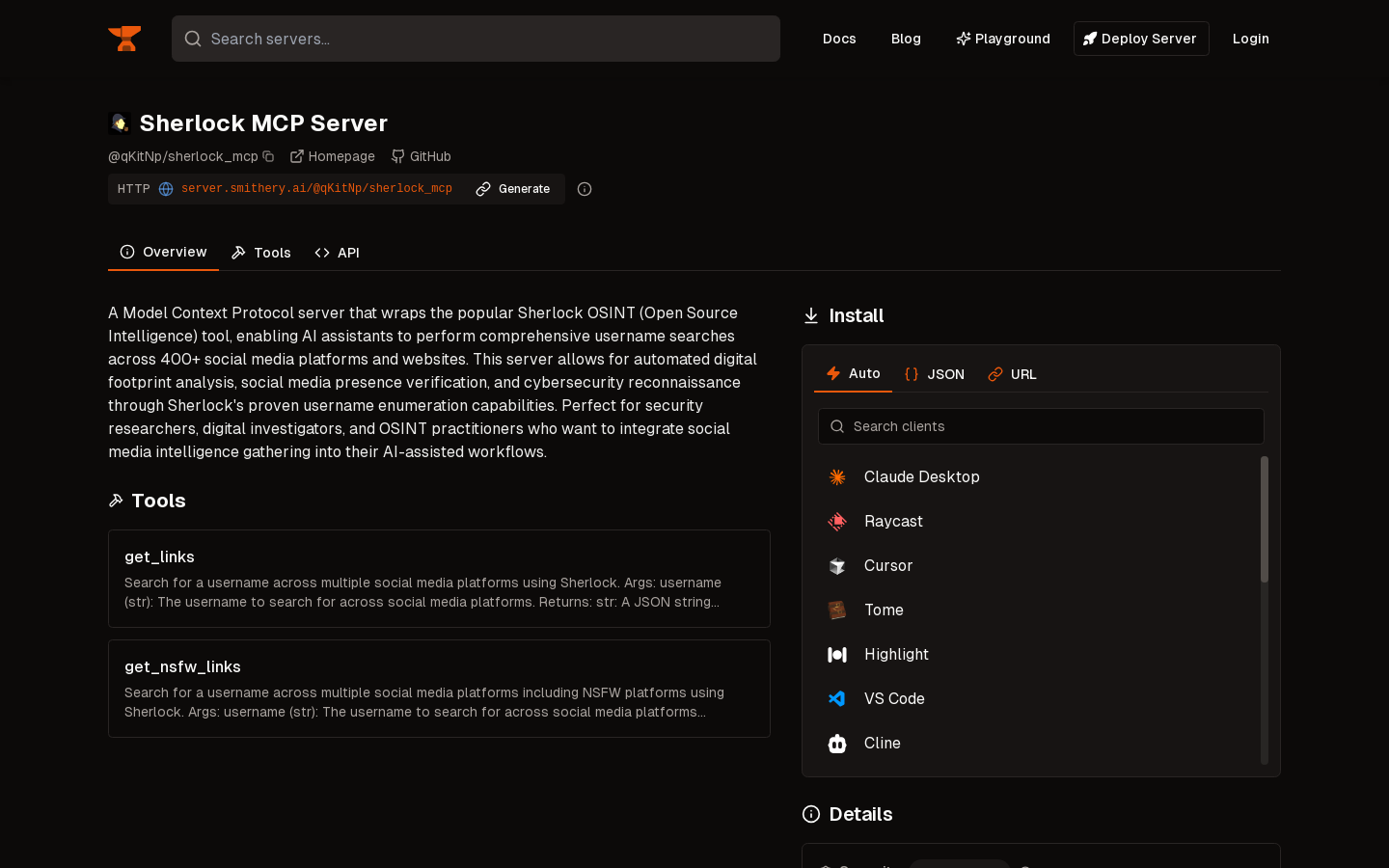1389x868 pixels.
Task: Select the JSON install tab
Action: (x=934, y=374)
